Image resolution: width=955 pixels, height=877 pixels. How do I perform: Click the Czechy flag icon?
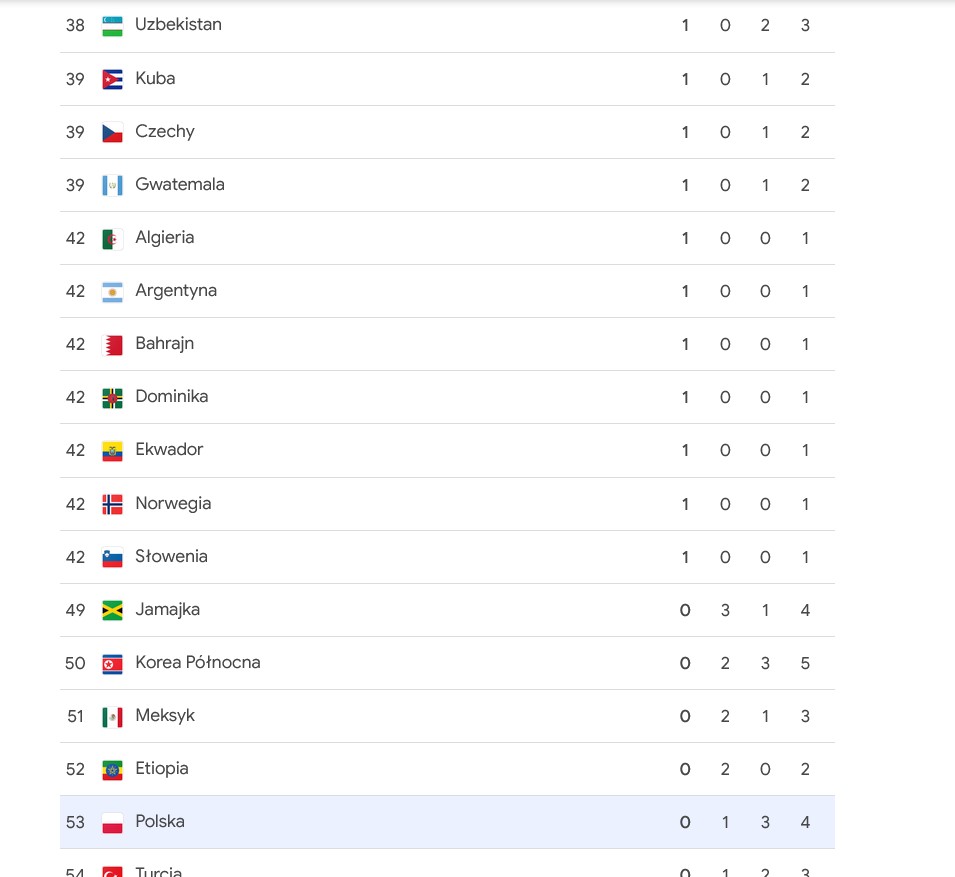point(112,132)
